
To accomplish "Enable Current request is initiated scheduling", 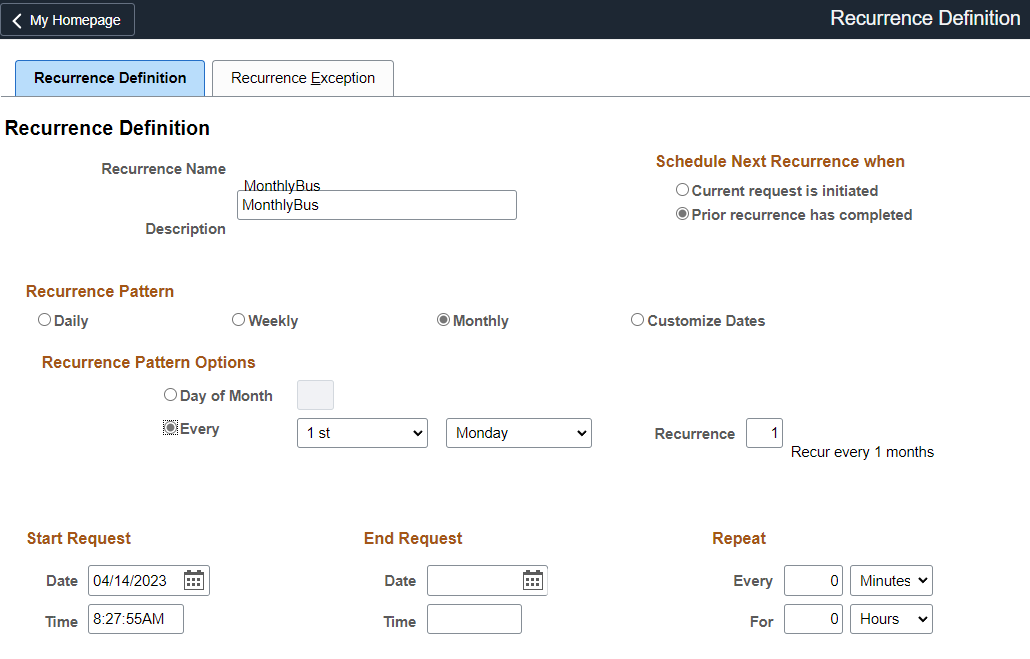I will click(682, 190).
